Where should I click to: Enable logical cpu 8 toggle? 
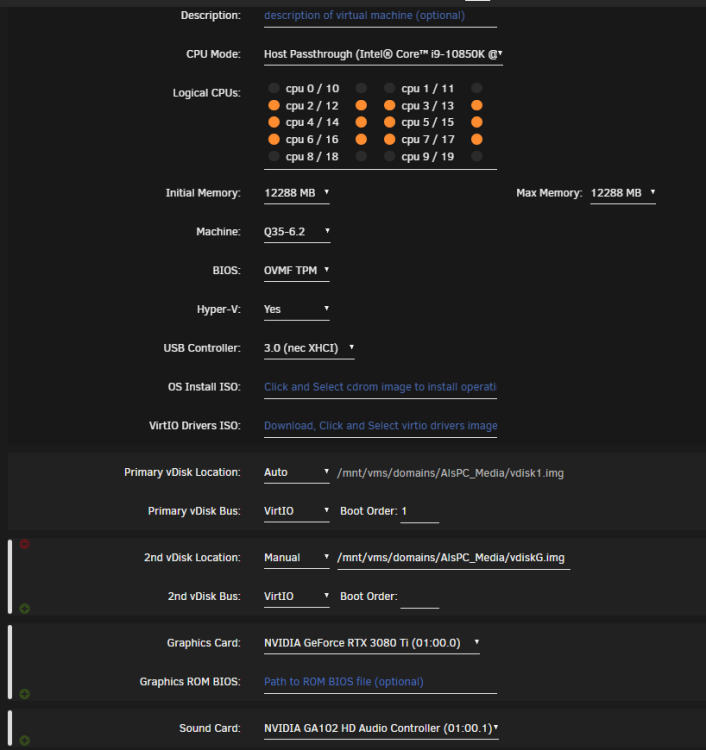point(274,156)
